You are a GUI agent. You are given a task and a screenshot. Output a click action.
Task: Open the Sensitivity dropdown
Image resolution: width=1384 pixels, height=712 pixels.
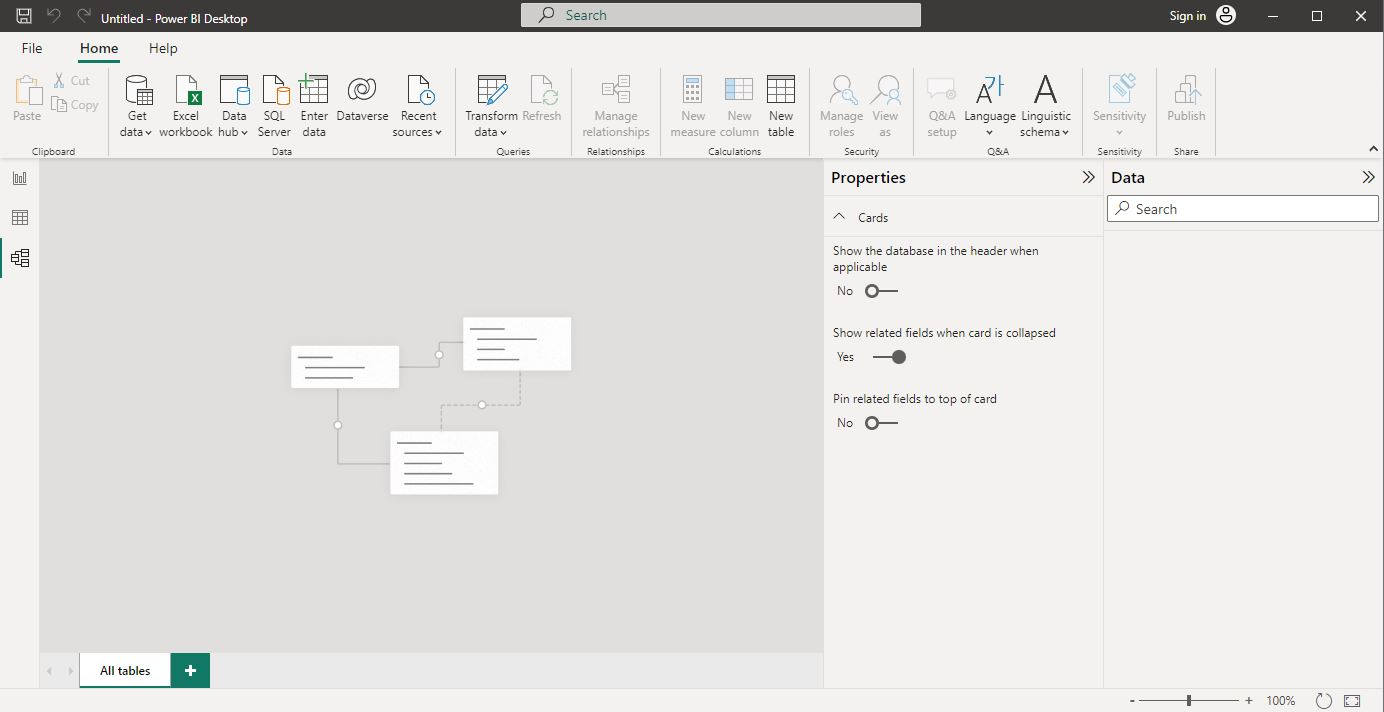click(1119, 106)
